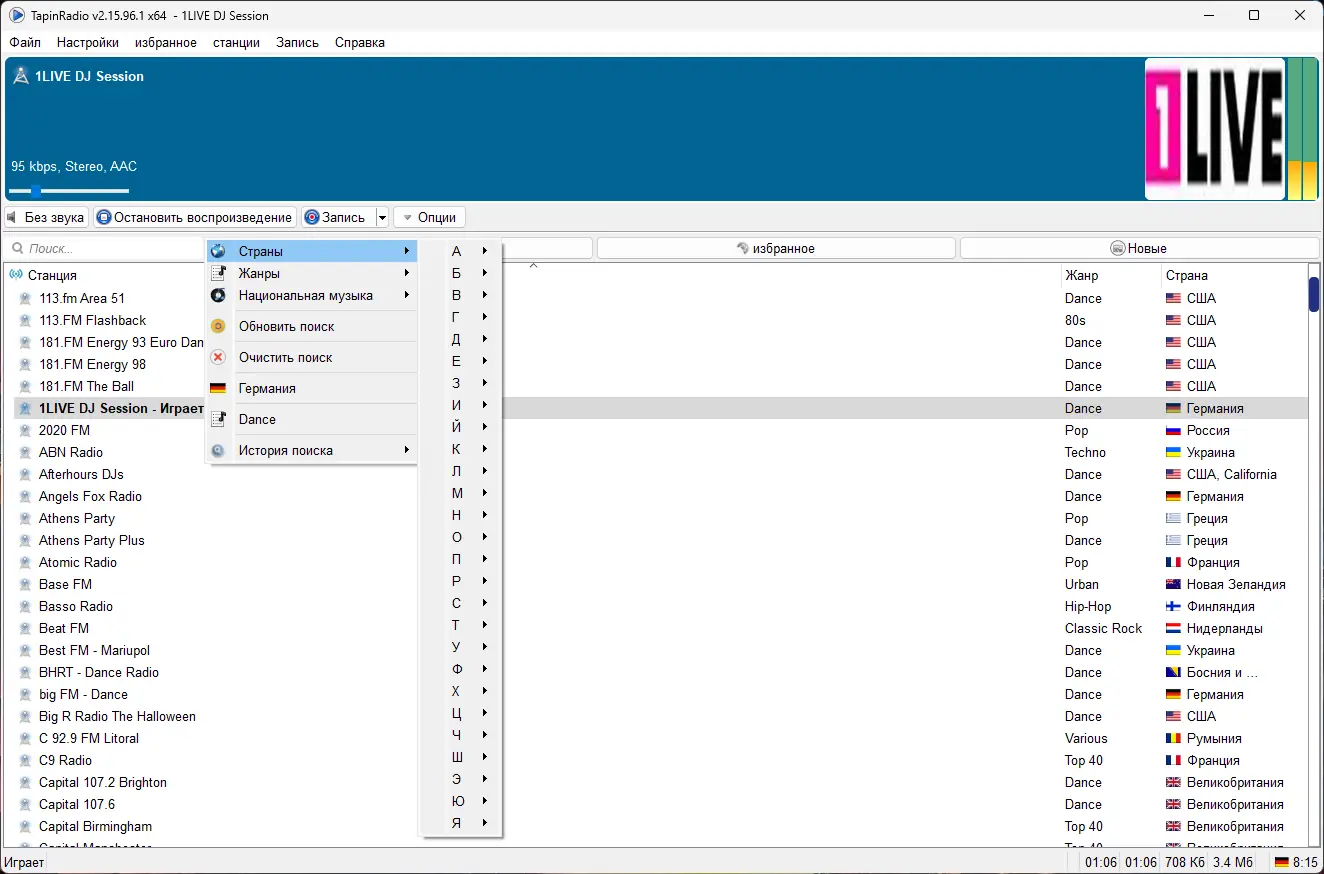Stop playback with Остановить воспроизведение
This screenshot has height=874, width=1324.
click(195, 217)
